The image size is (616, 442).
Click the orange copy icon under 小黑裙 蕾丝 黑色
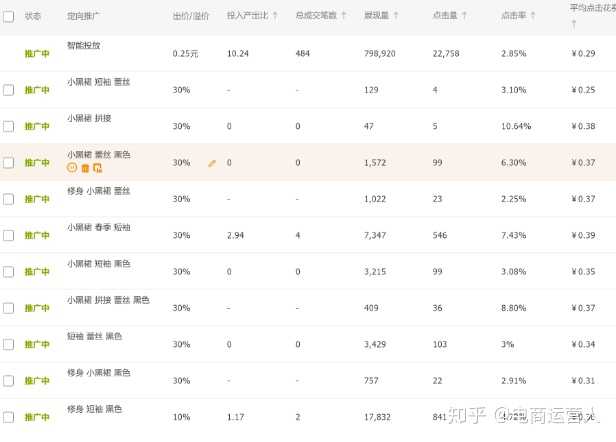tap(97, 168)
